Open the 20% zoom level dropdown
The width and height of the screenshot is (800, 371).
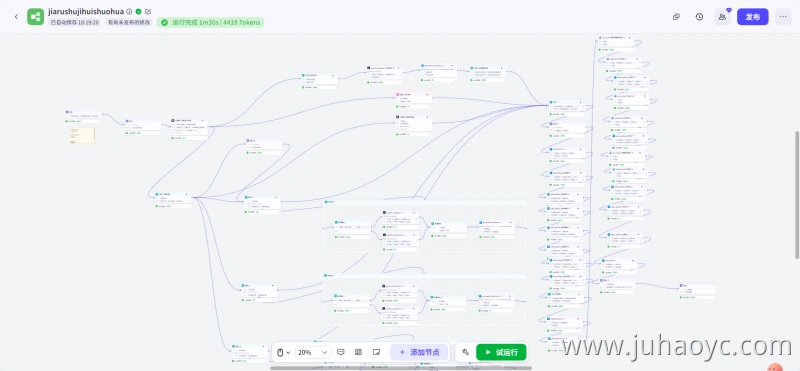coord(313,352)
